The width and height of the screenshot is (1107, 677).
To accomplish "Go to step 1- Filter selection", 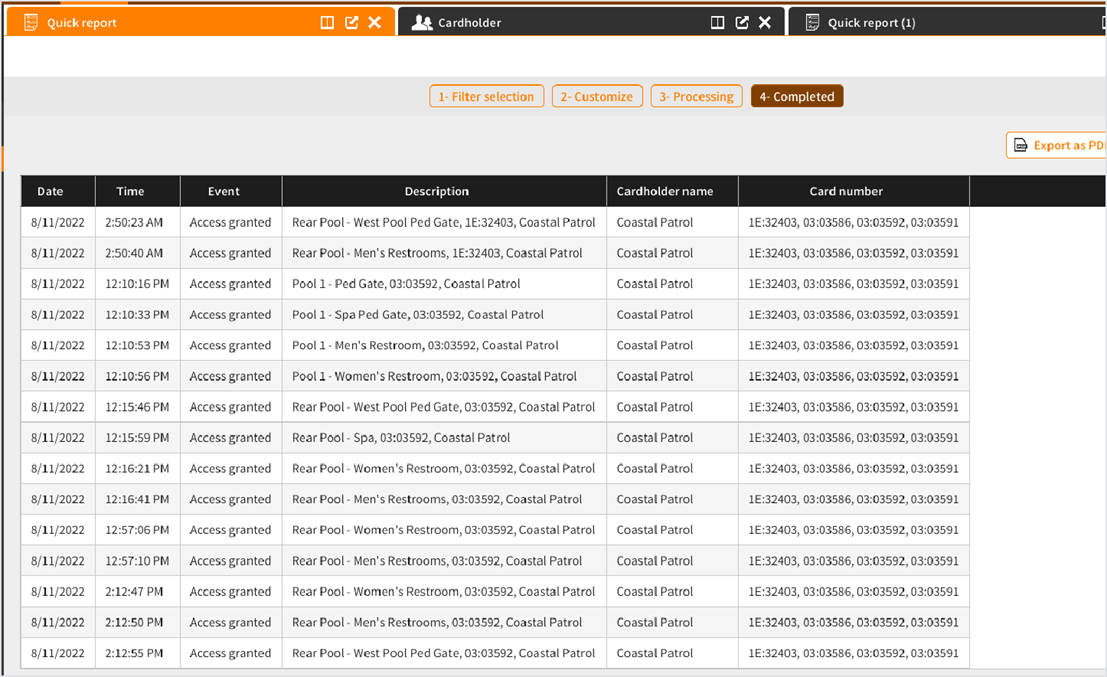I will pos(487,97).
